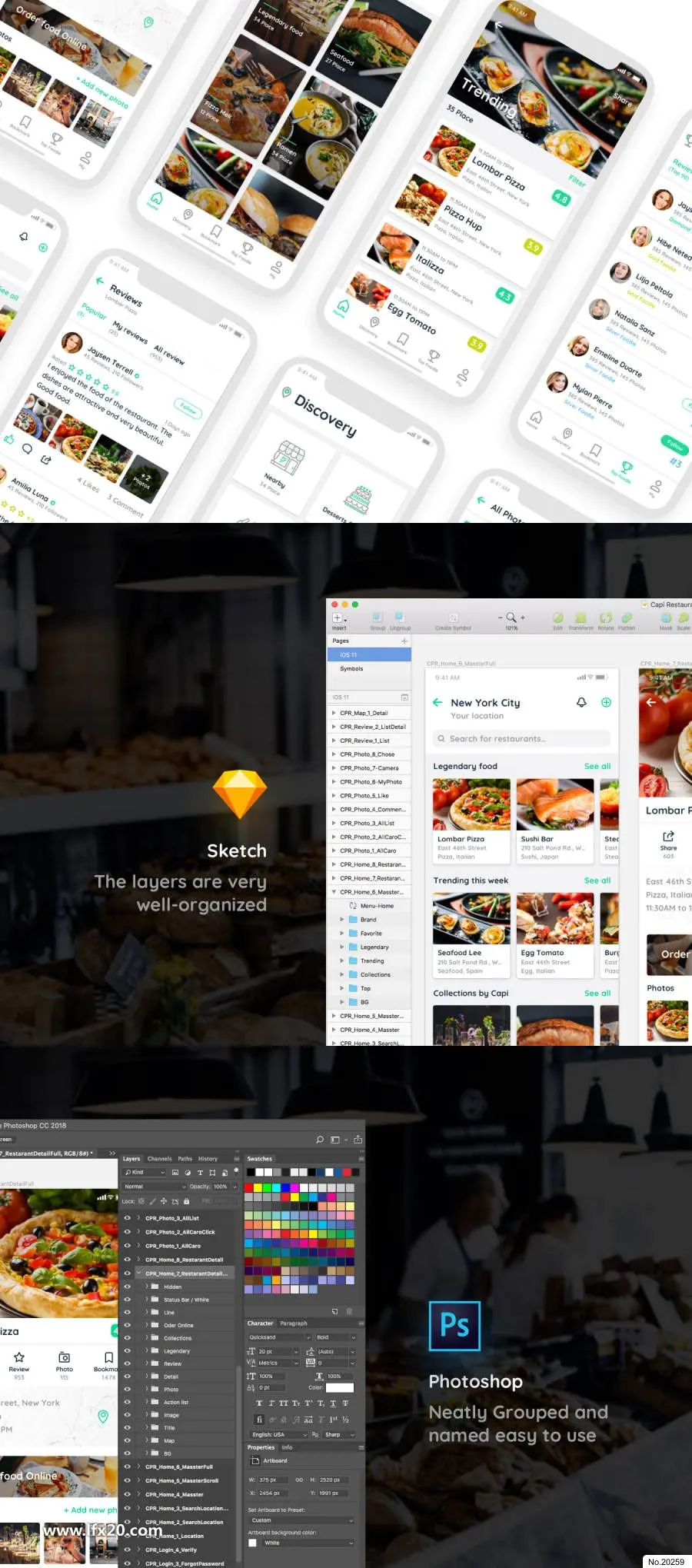The height and width of the screenshot is (1568, 692).
Task: Click the green back arrow beside New York City
Action: (437, 702)
